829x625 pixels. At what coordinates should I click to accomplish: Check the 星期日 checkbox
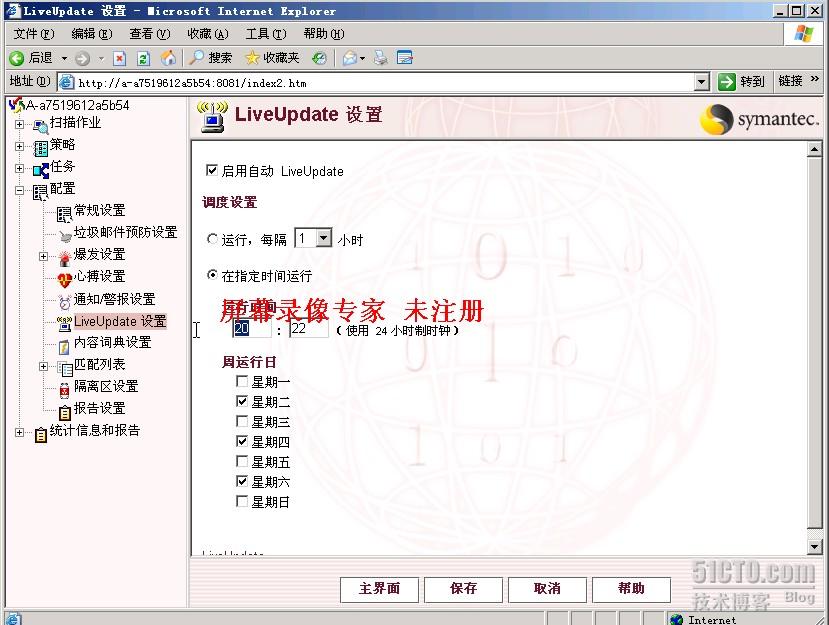[x=242, y=501]
